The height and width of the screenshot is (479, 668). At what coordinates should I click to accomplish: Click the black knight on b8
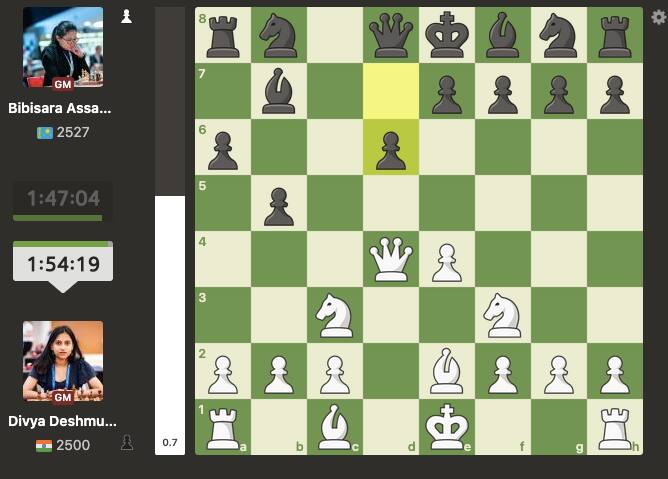click(279, 35)
